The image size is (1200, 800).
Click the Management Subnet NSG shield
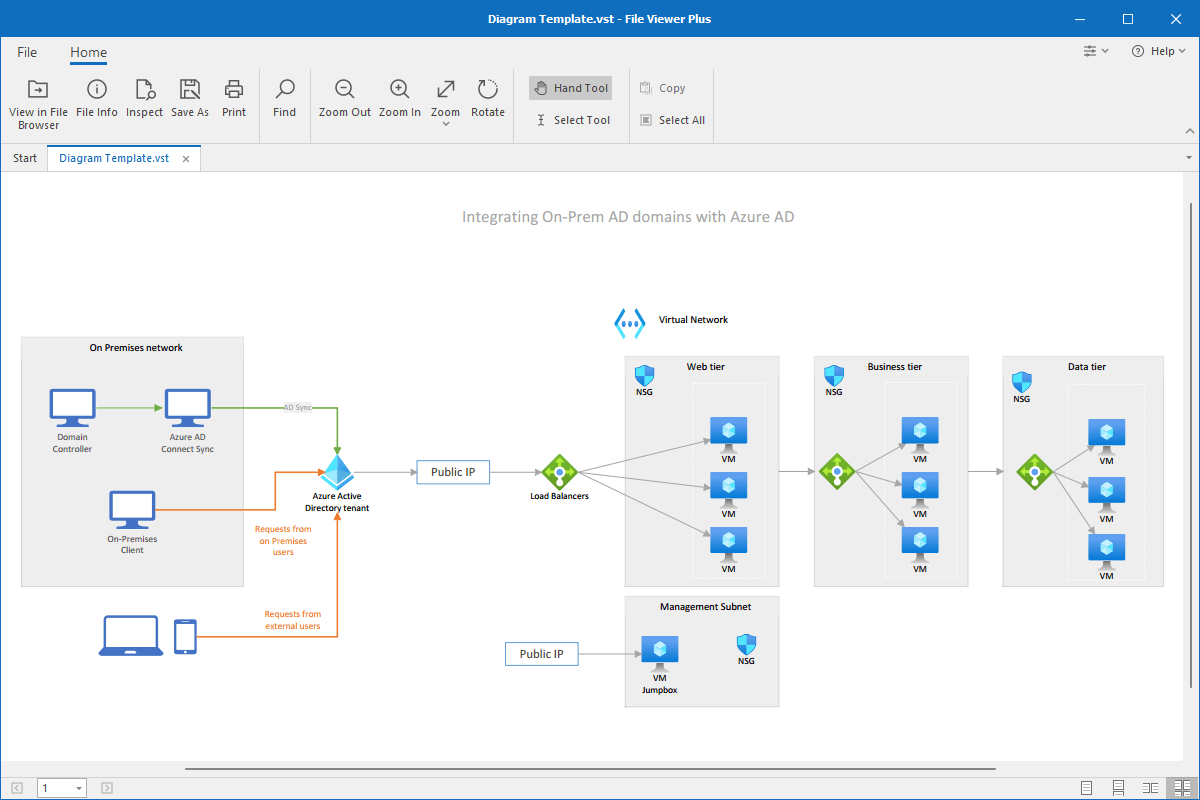tap(746, 644)
